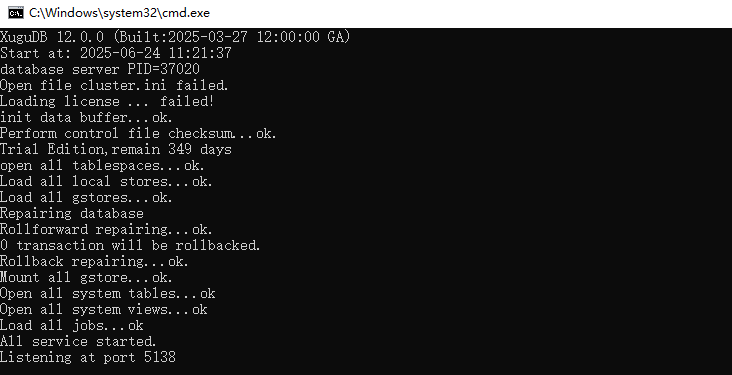Click the Rollforward repairing ok line

click(x=106, y=229)
